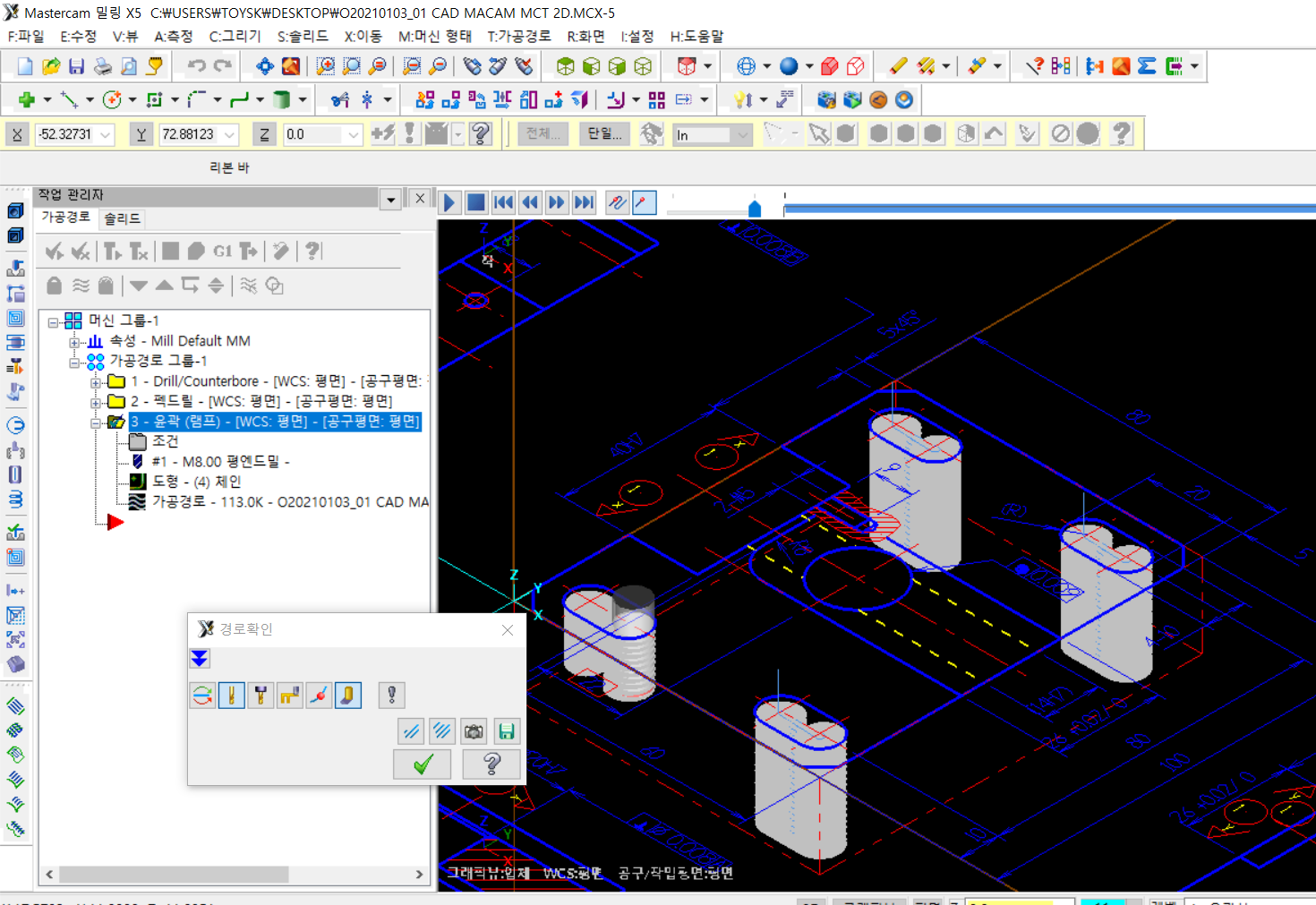This screenshot has height=905, width=1316.
Task: Confirm backplot with green checkmark button
Action: click(x=423, y=764)
